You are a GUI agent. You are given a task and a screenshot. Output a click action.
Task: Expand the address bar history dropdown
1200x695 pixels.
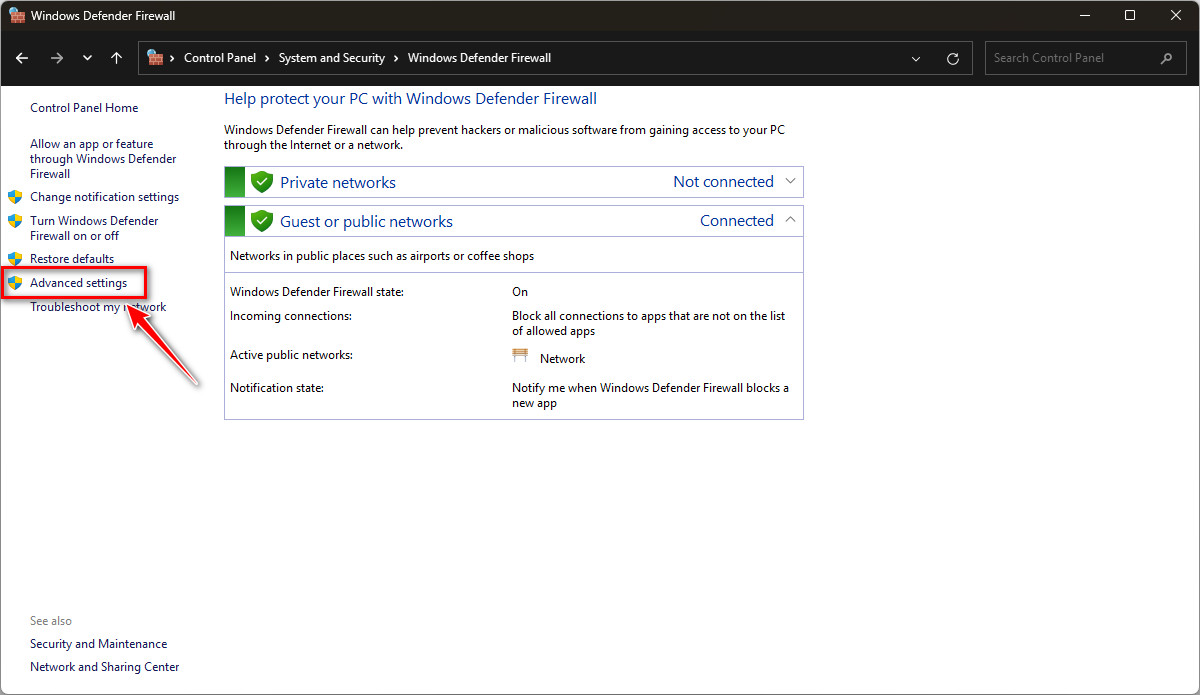click(x=917, y=59)
